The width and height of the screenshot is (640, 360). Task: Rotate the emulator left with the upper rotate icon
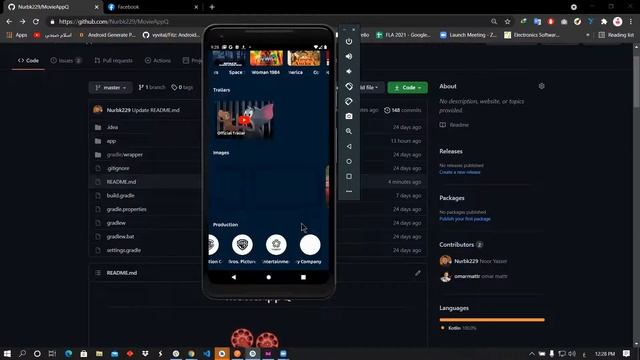point(349,86)
